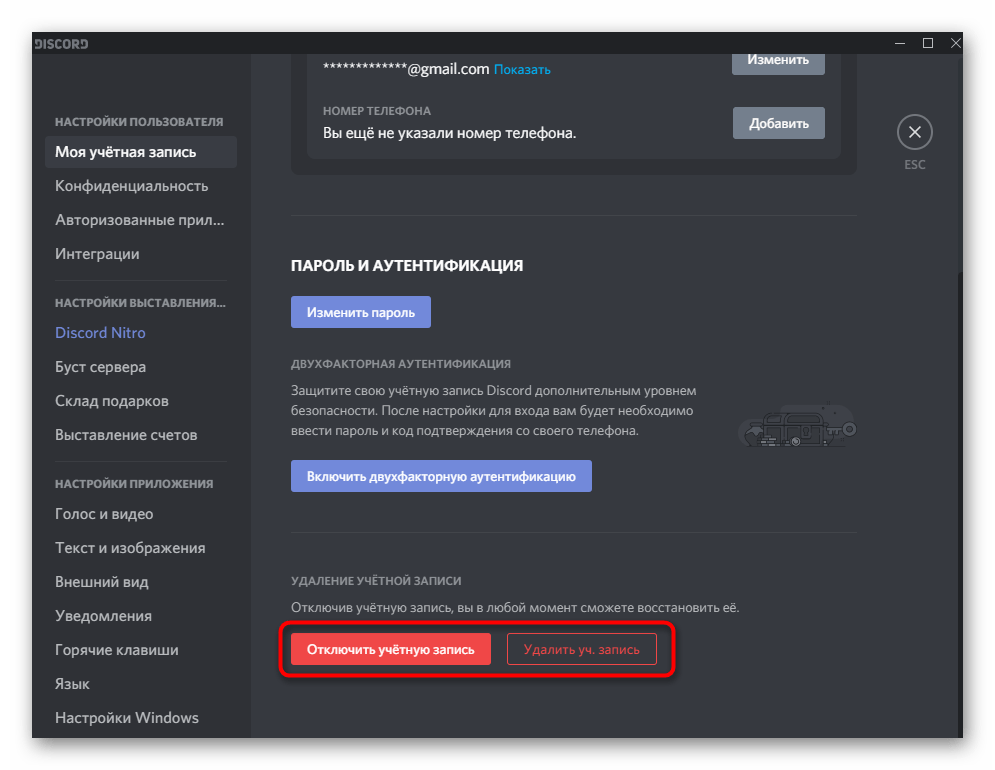Open Голос и видео settings
The width and height of the screenshot is (995, 770).
[104, 514]
